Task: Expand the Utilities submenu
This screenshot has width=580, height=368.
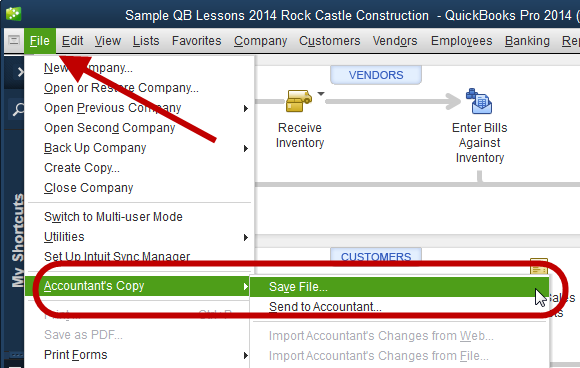Action: point(245,237)
